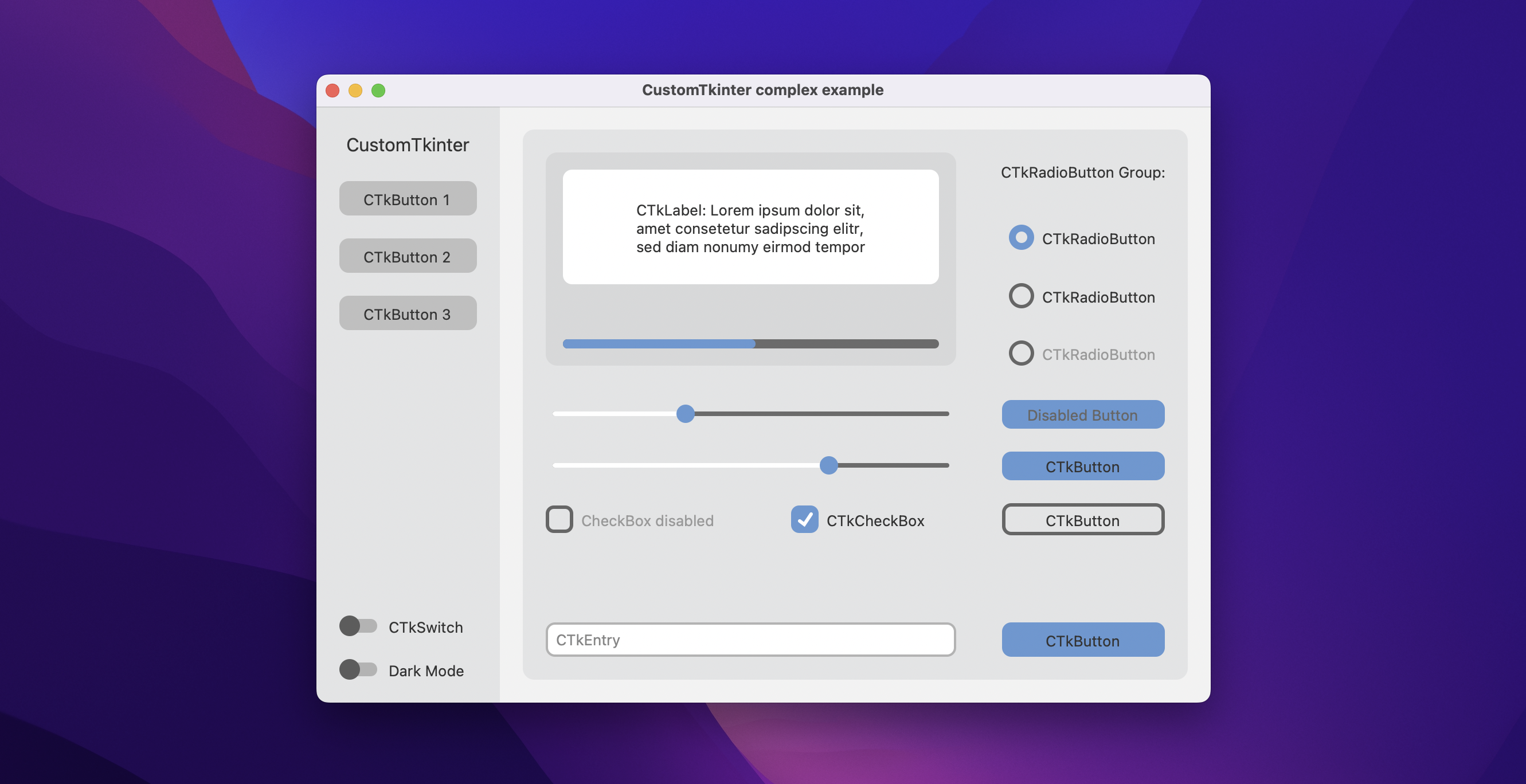Click the CTkLabel Lorem ipsum text box

pyautogui.click(x=750, y=228)
